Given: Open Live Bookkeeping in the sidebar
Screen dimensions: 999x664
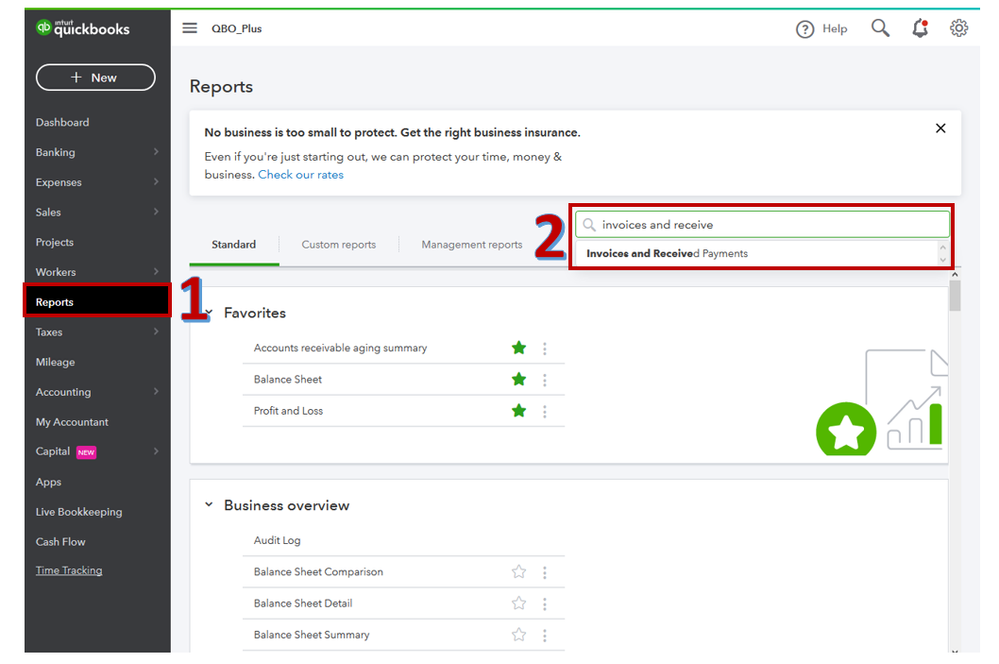Looking at the screenshot, I should (x=79, y=512).
